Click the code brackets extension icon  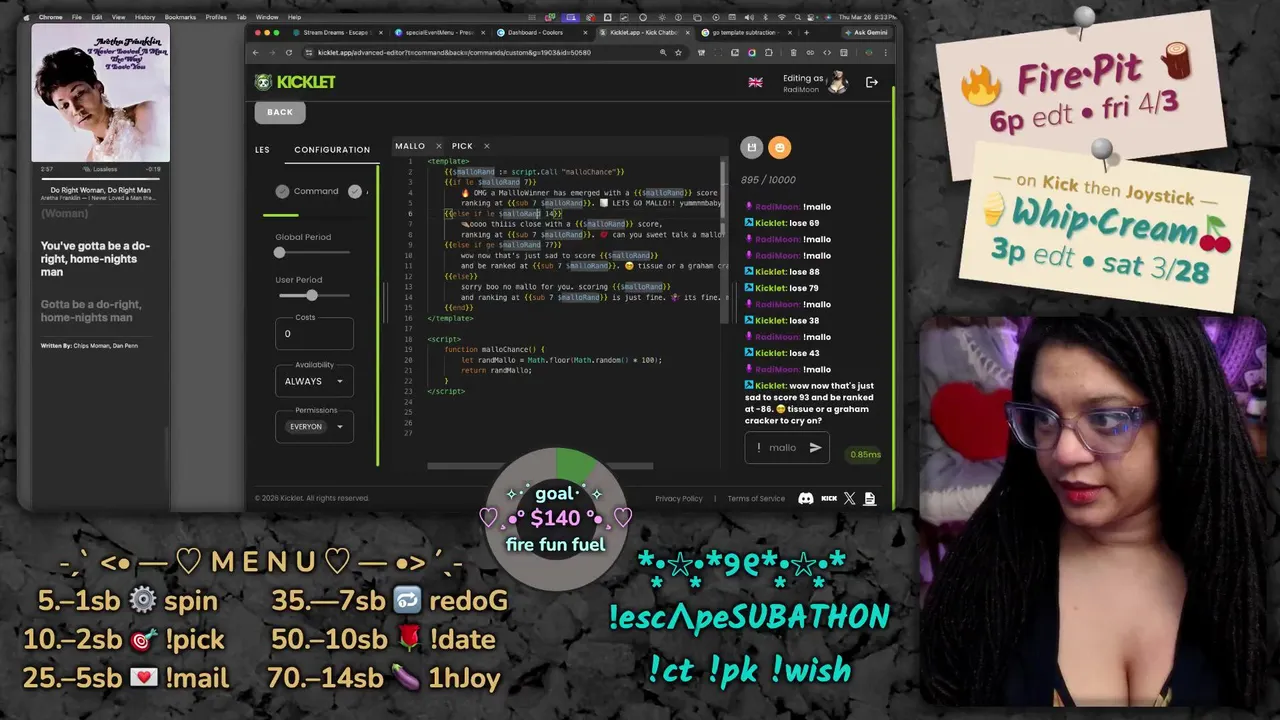(826, 52)
